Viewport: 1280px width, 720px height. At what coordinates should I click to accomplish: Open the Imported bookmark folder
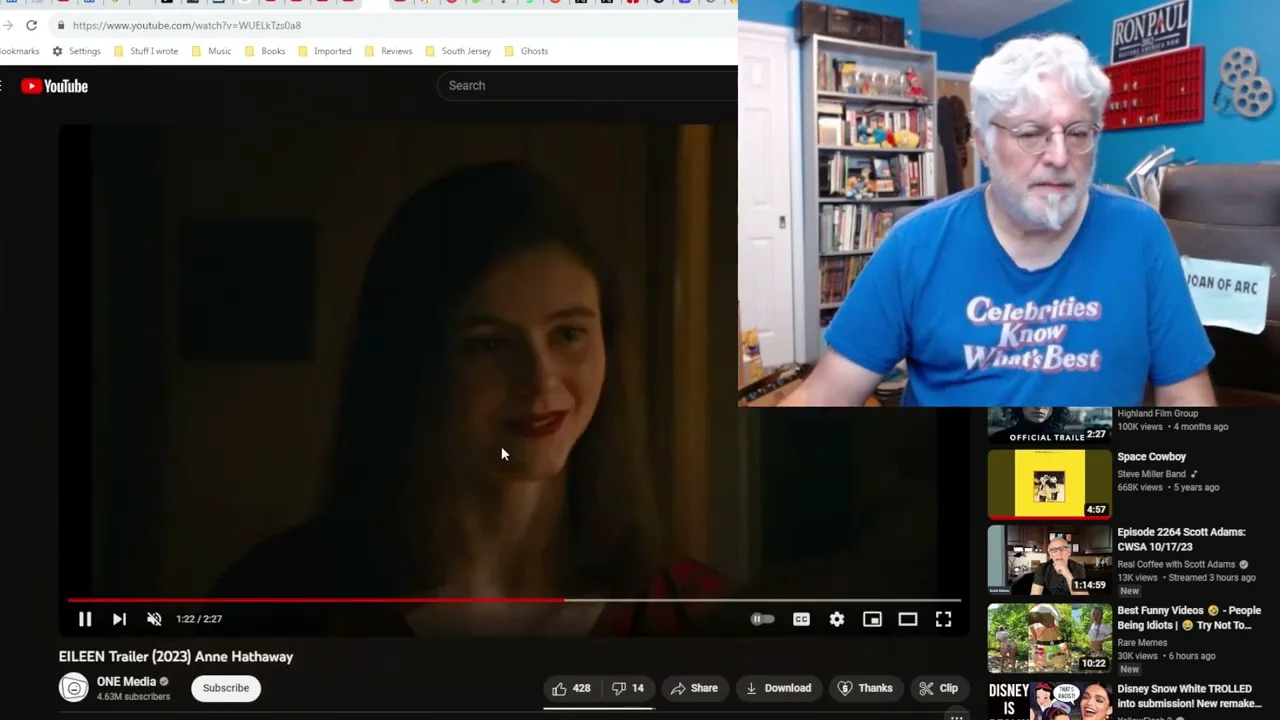point(324,51)
